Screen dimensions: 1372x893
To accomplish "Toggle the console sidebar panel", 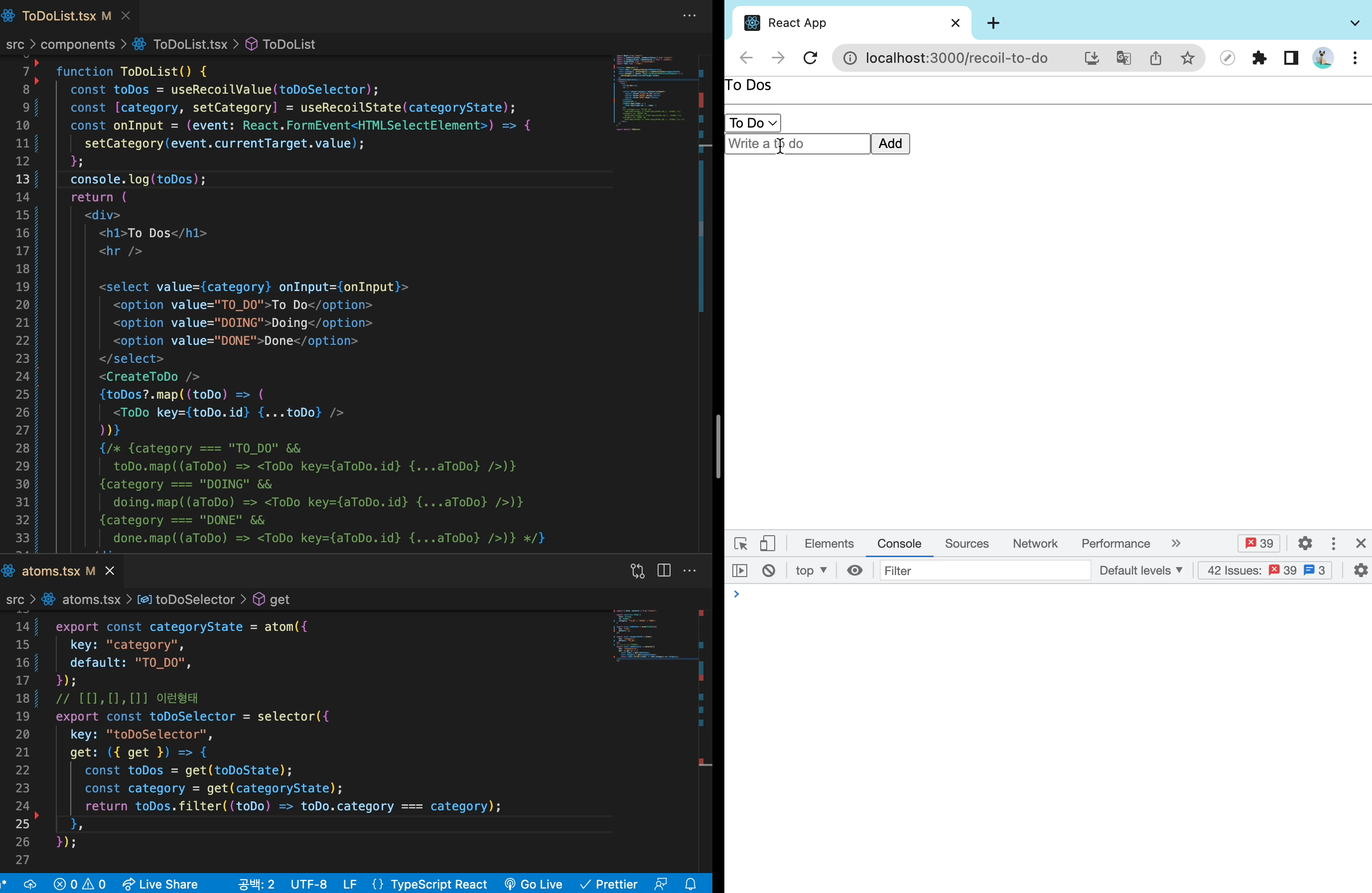I will (x=740, y=571).
